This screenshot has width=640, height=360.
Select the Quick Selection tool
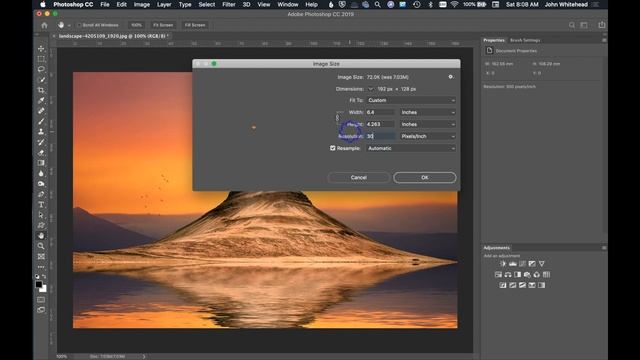[x=41, y=80]
